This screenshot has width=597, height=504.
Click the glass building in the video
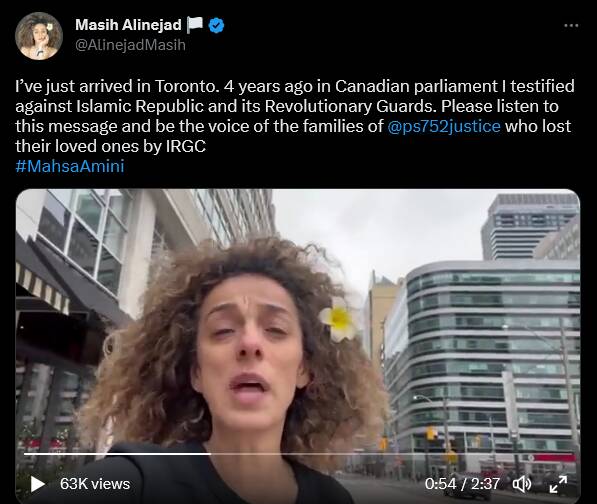click(x=484, y=358)
